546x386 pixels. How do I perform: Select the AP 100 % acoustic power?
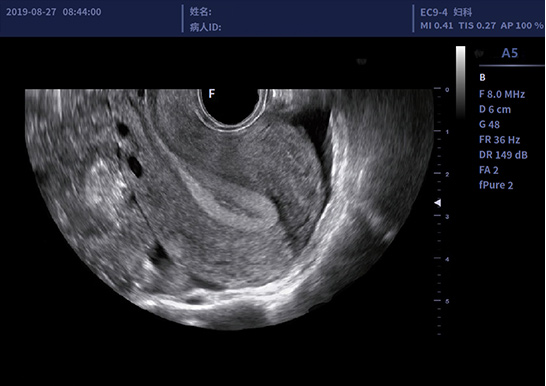point(522,25)
